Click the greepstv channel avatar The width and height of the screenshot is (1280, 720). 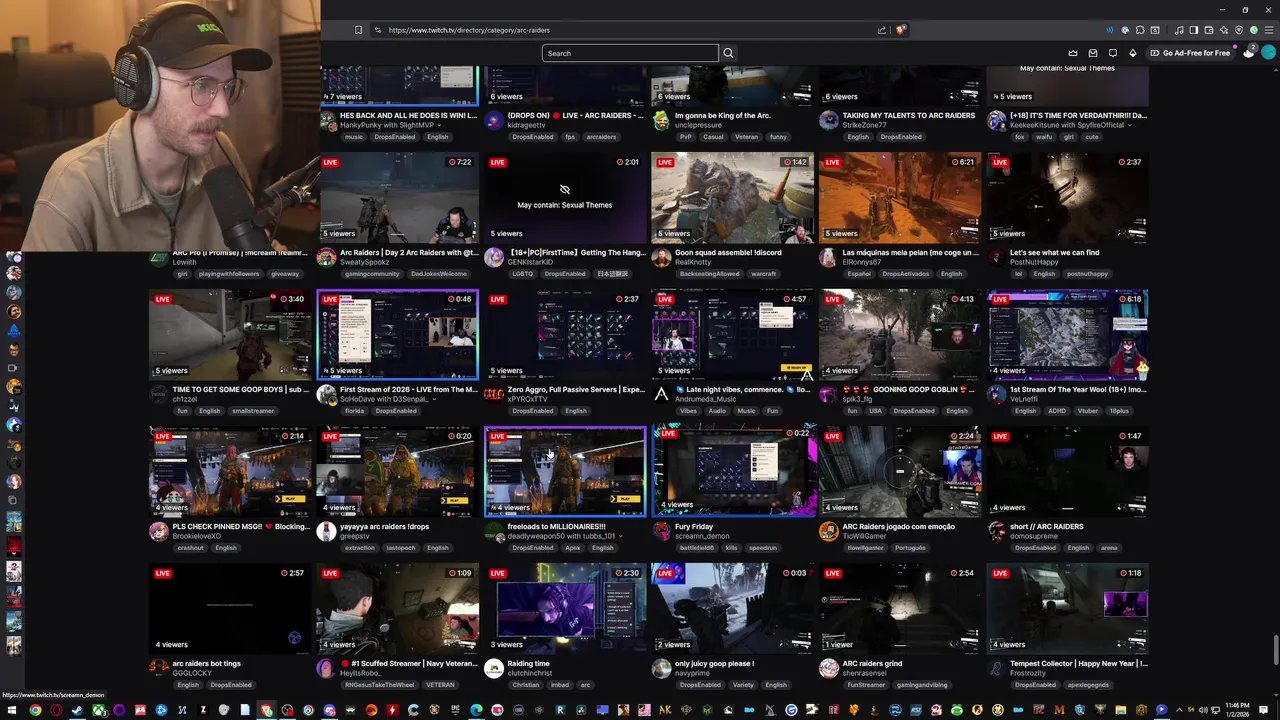(x=326, y=531)
